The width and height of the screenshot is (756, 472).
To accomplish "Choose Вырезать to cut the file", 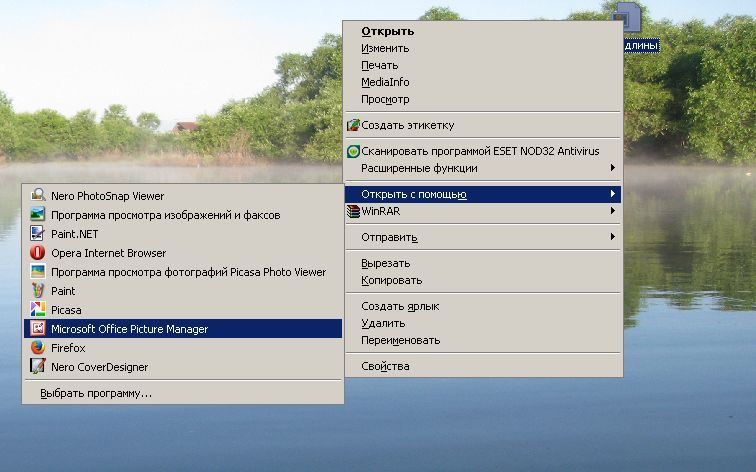I will [x=483, y=263].
